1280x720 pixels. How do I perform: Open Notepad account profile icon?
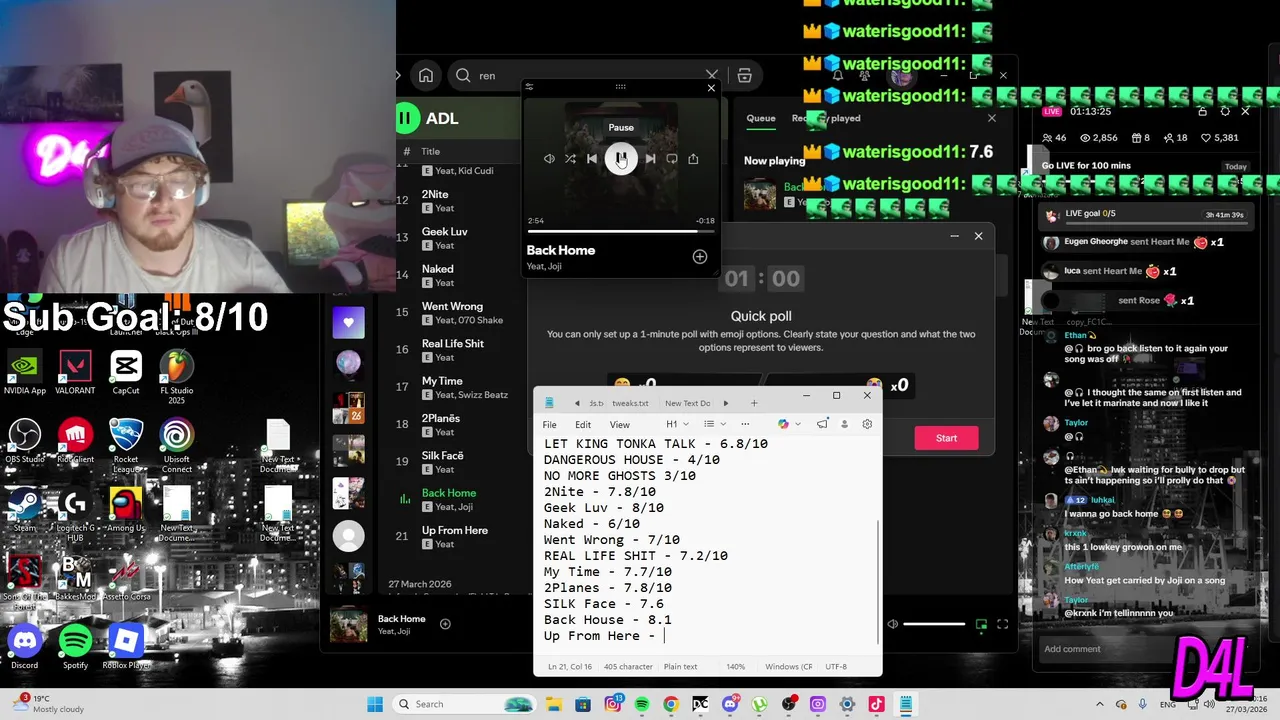click(x=844, y=424)
